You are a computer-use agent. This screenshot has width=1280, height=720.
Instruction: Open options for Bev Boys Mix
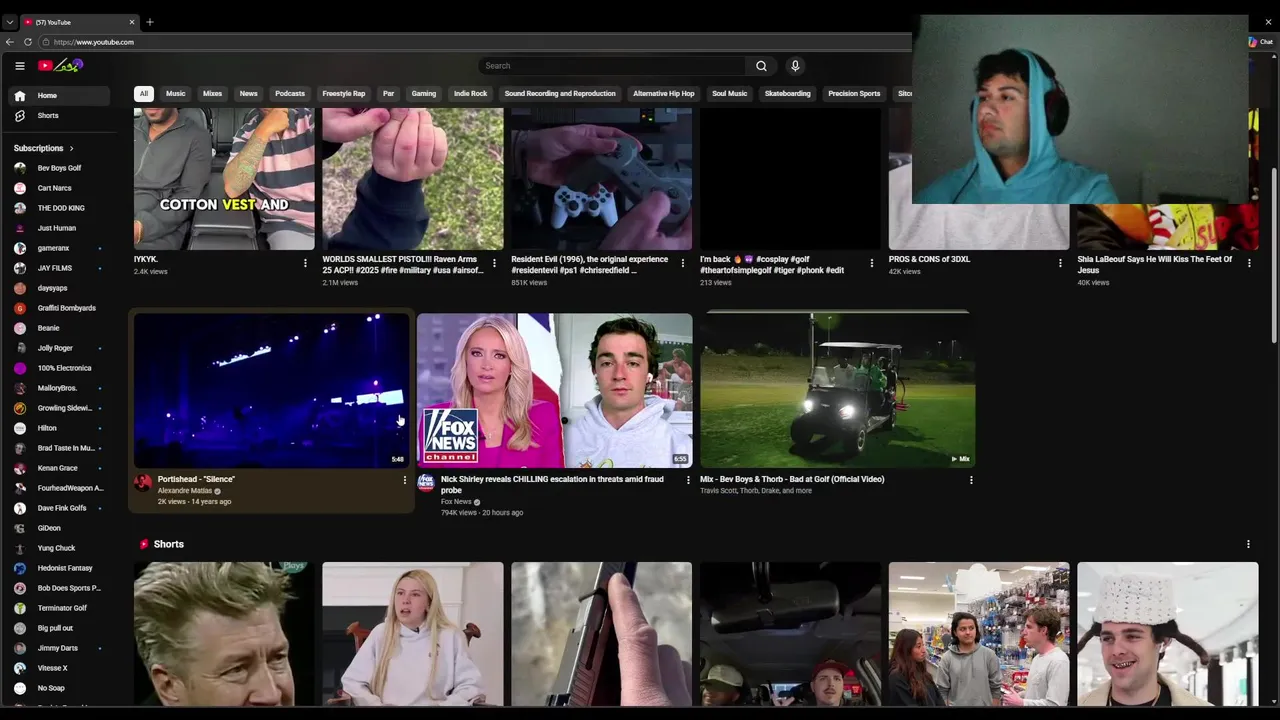[x=971, y=480]
